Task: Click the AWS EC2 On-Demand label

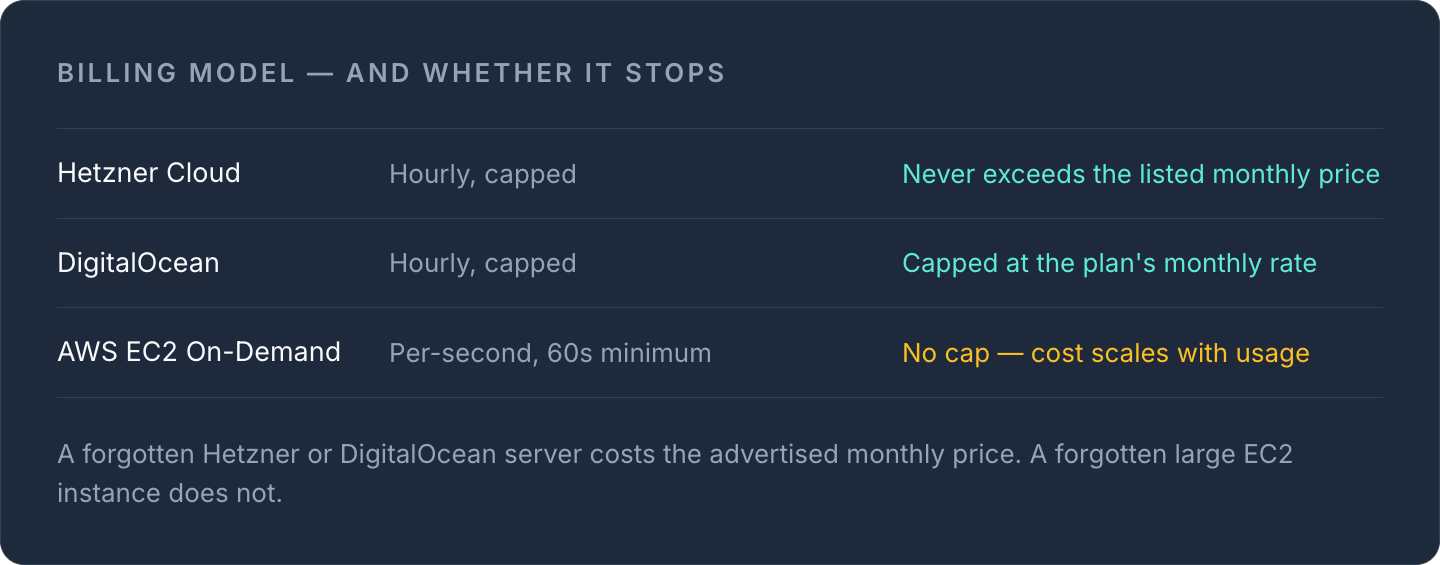Action: point(199,352)
